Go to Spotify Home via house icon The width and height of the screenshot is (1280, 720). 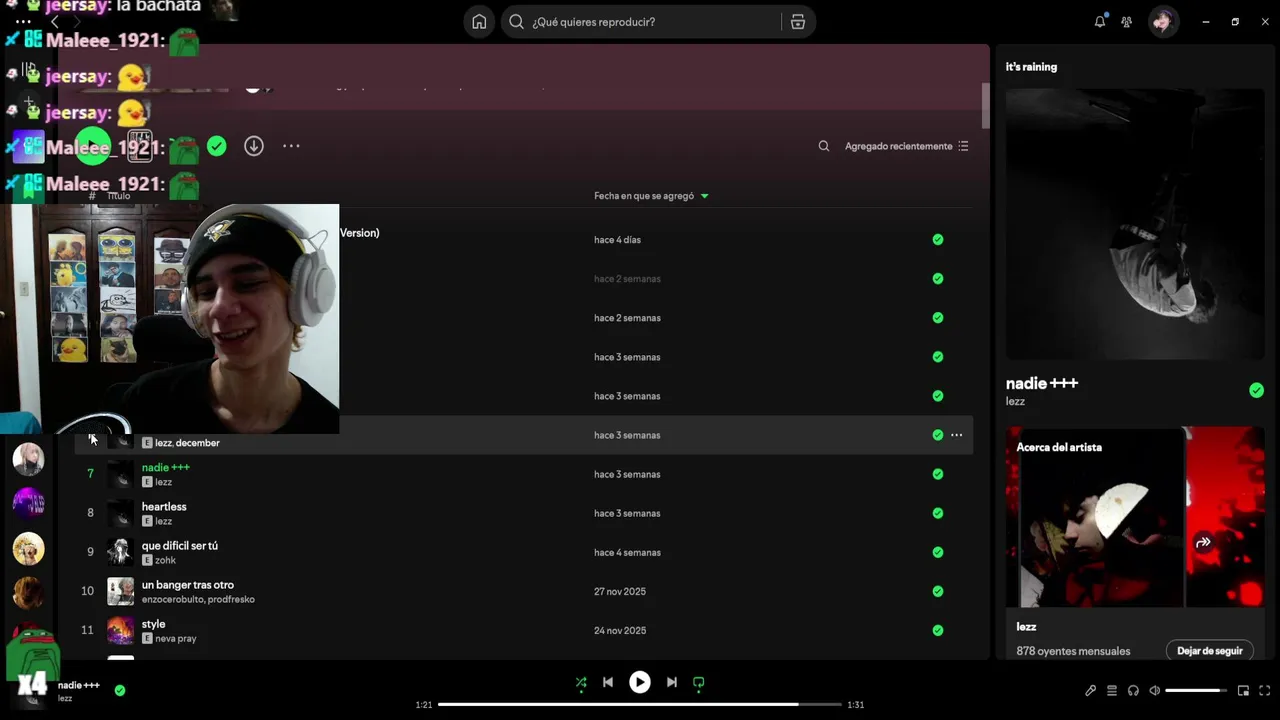(x=479, y=22)
